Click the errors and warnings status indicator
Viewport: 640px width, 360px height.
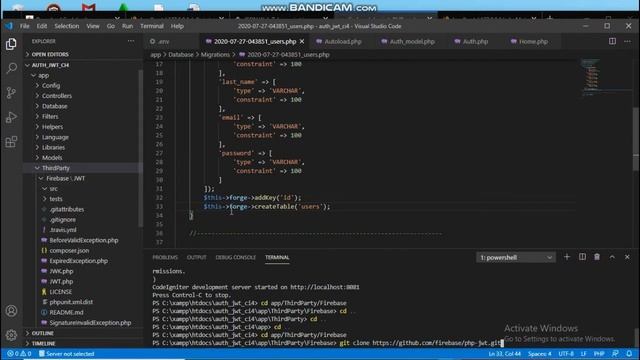(19, 353)
